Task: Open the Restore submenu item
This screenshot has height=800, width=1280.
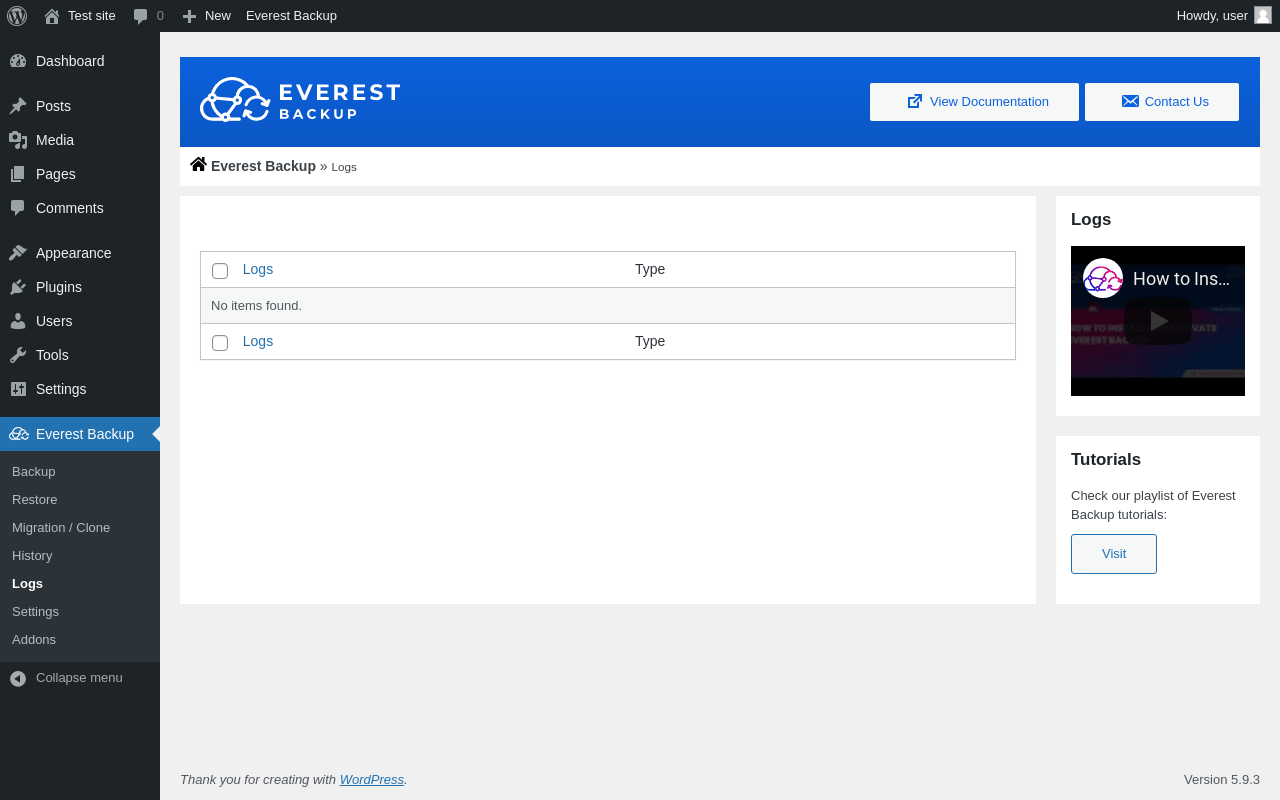Action: click(35, 499)
